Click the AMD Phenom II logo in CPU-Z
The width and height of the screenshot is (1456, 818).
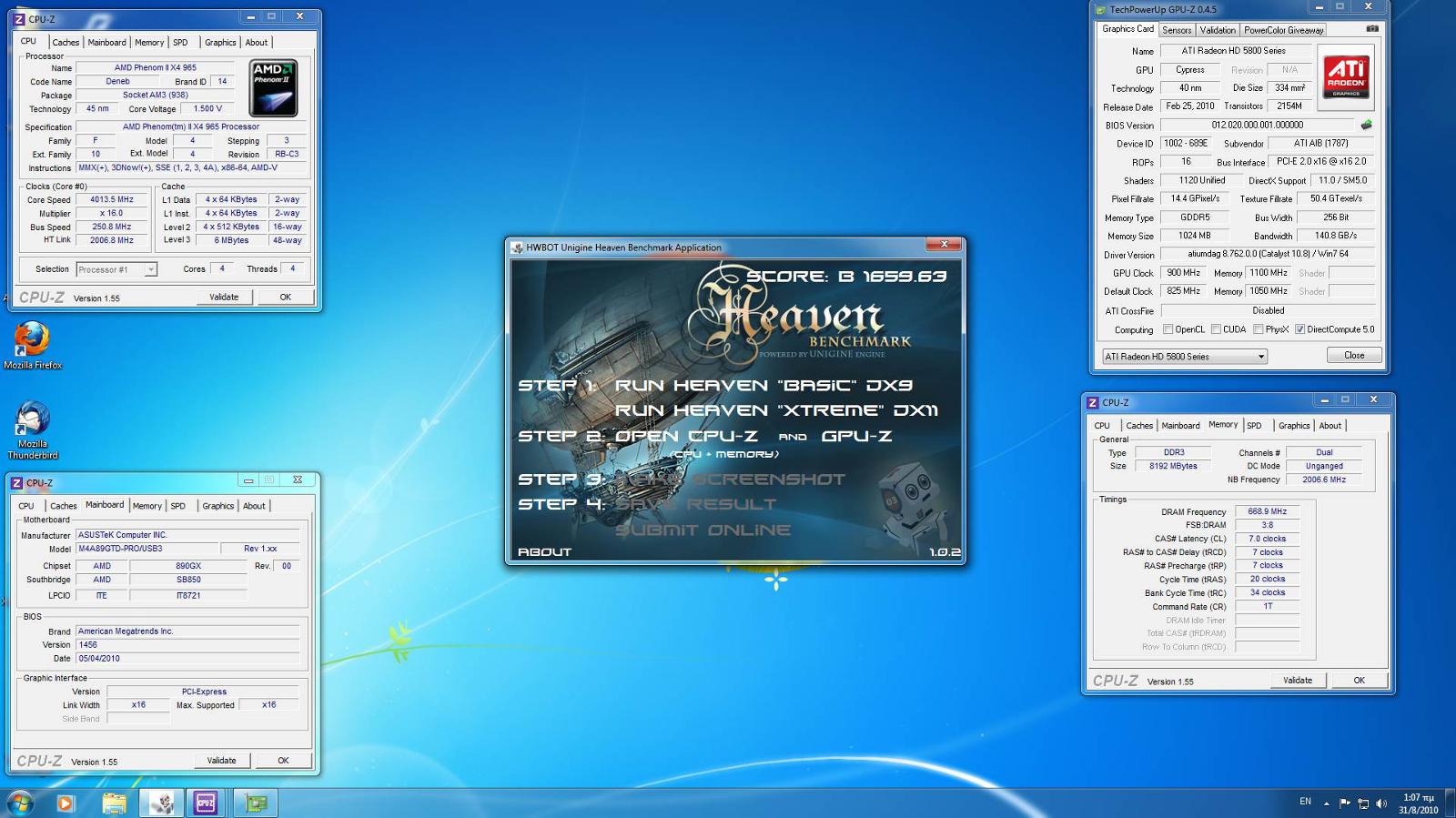click(x=273, y=88)
